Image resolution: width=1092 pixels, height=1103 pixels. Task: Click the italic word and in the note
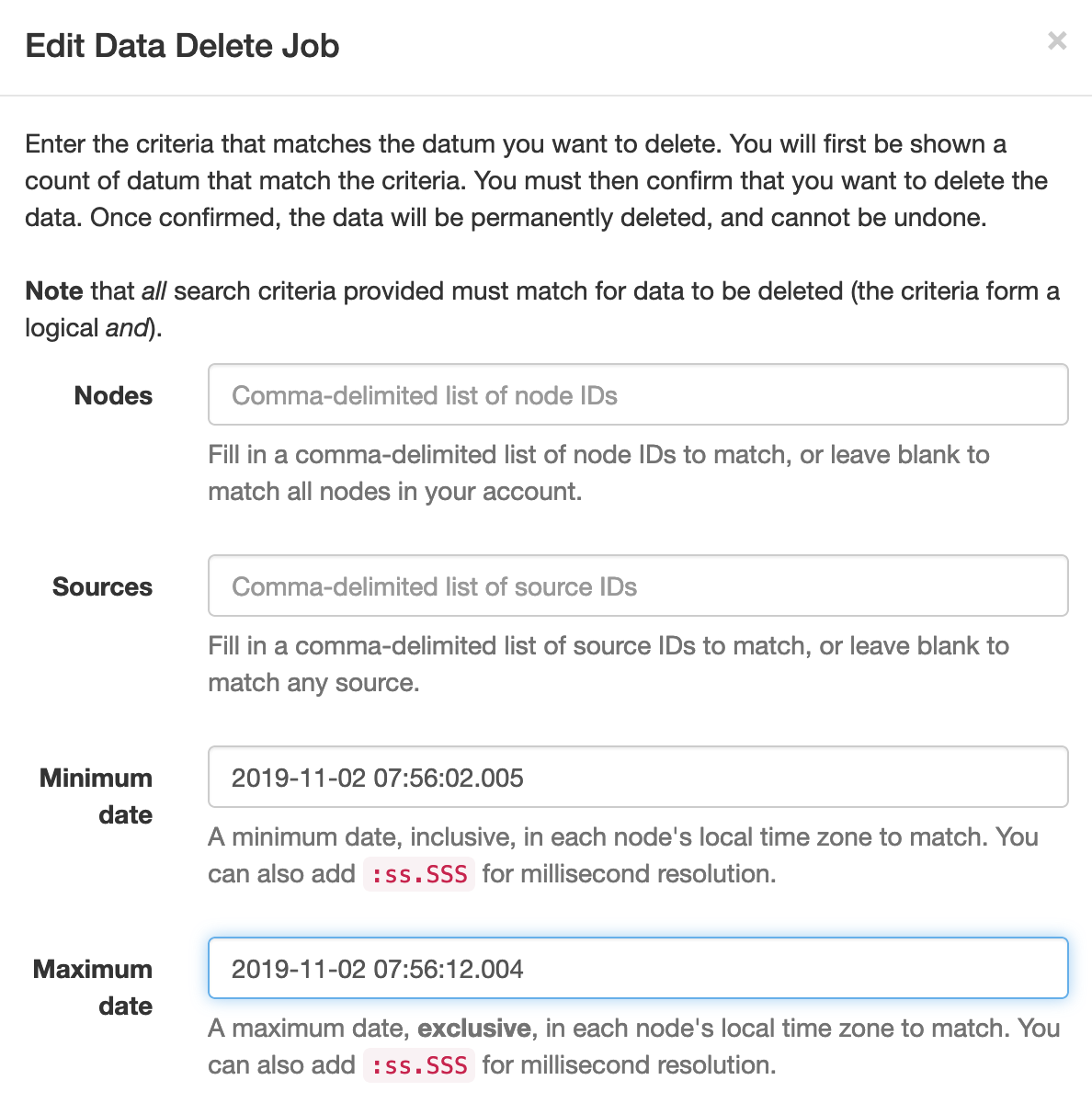pos(127,328)
